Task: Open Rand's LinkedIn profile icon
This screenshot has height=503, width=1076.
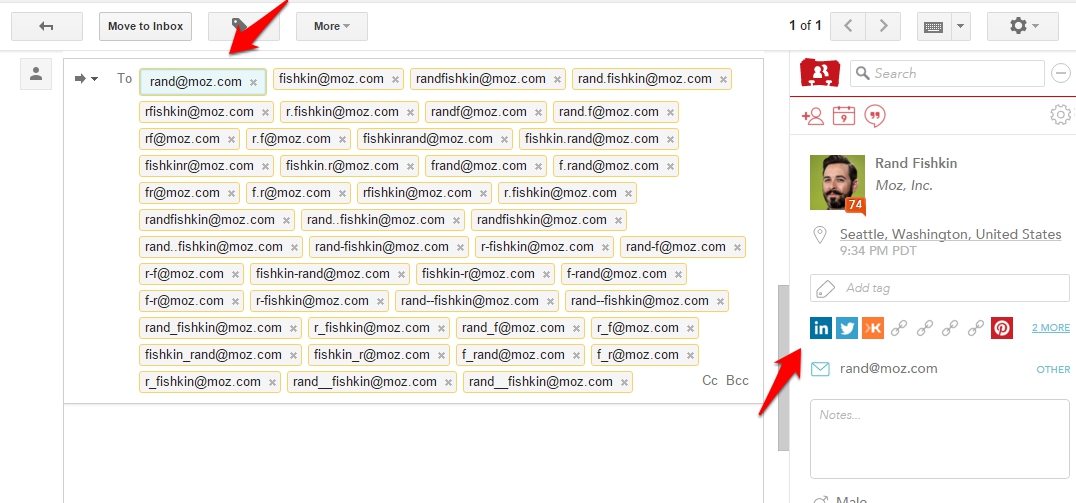Action: coord(821,328)
